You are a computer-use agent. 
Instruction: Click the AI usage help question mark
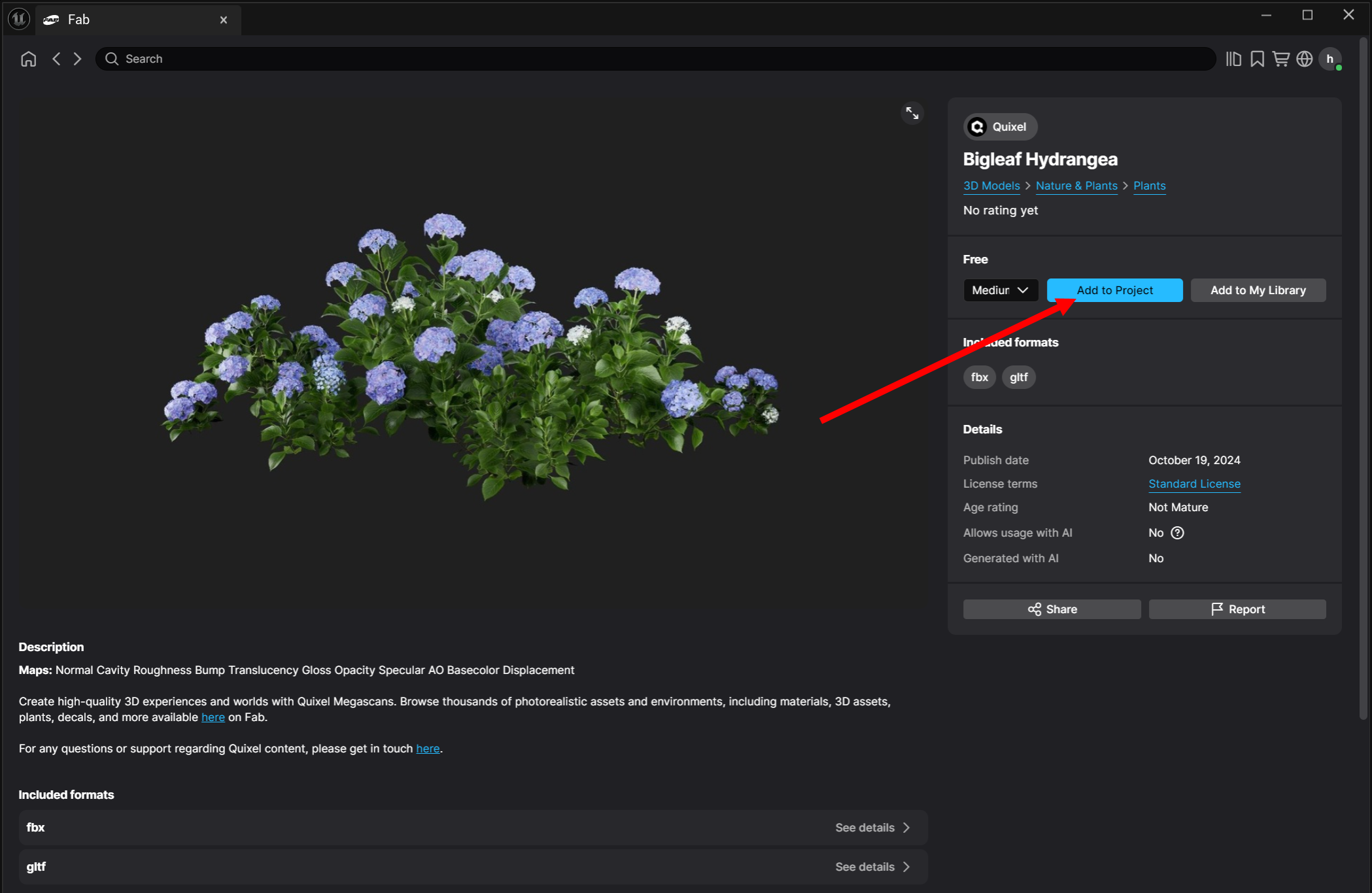[x=1177, y=533]
